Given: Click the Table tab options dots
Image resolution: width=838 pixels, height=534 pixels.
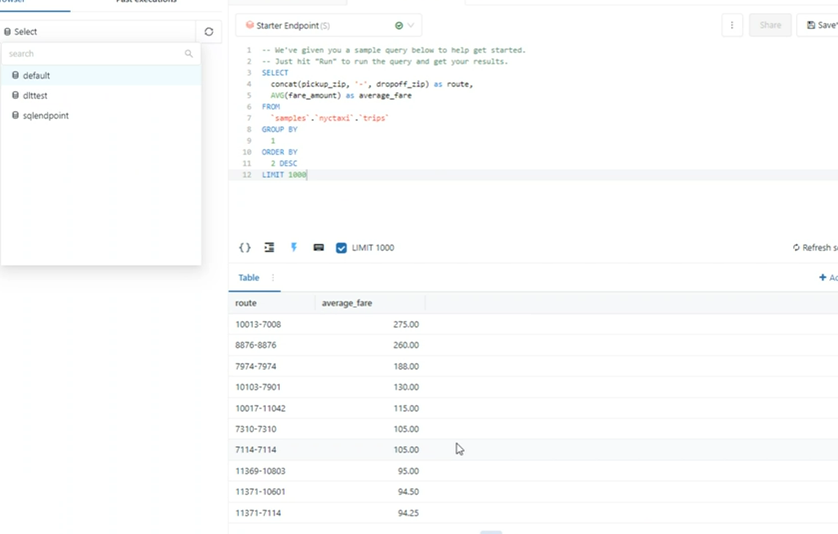Looking at the screenshot, I should 273,278.
